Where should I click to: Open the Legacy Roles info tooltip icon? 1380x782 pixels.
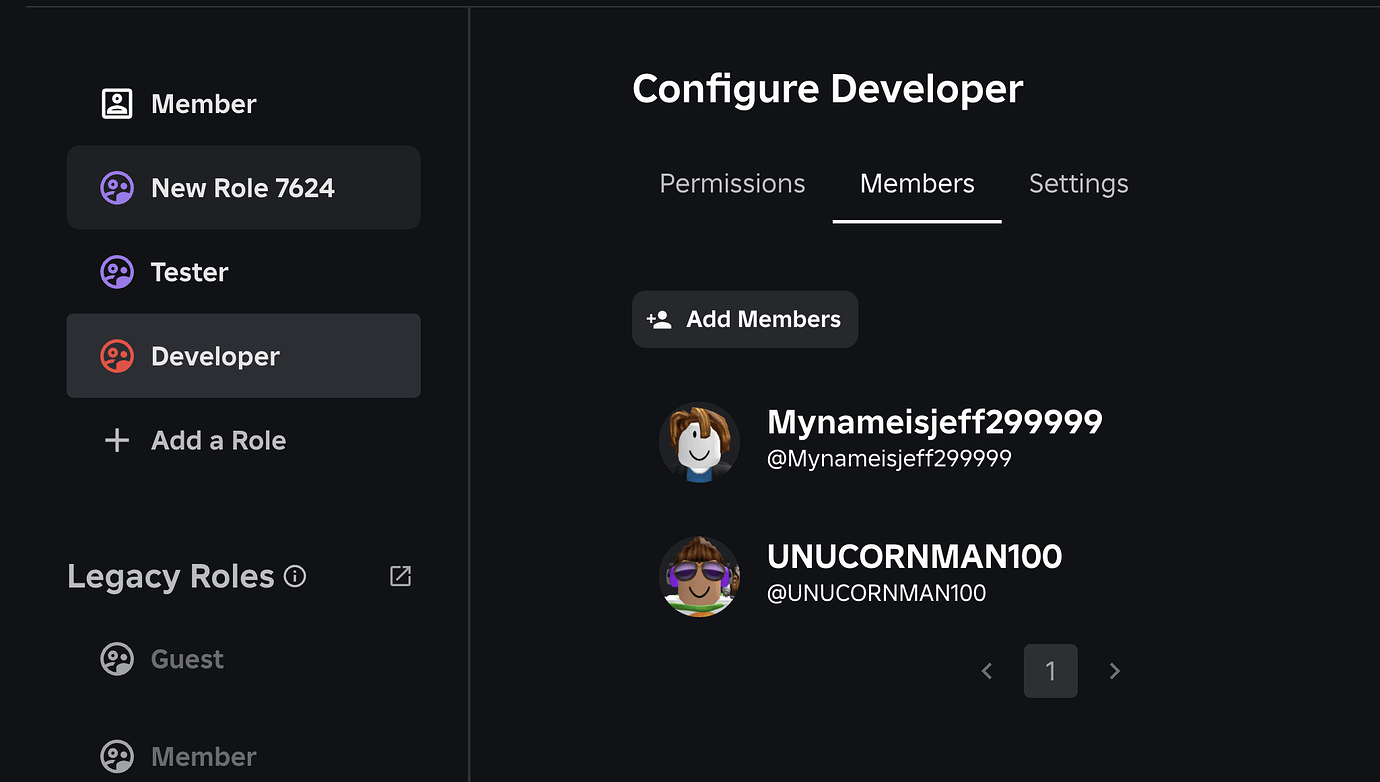click(x=295, y=575)
